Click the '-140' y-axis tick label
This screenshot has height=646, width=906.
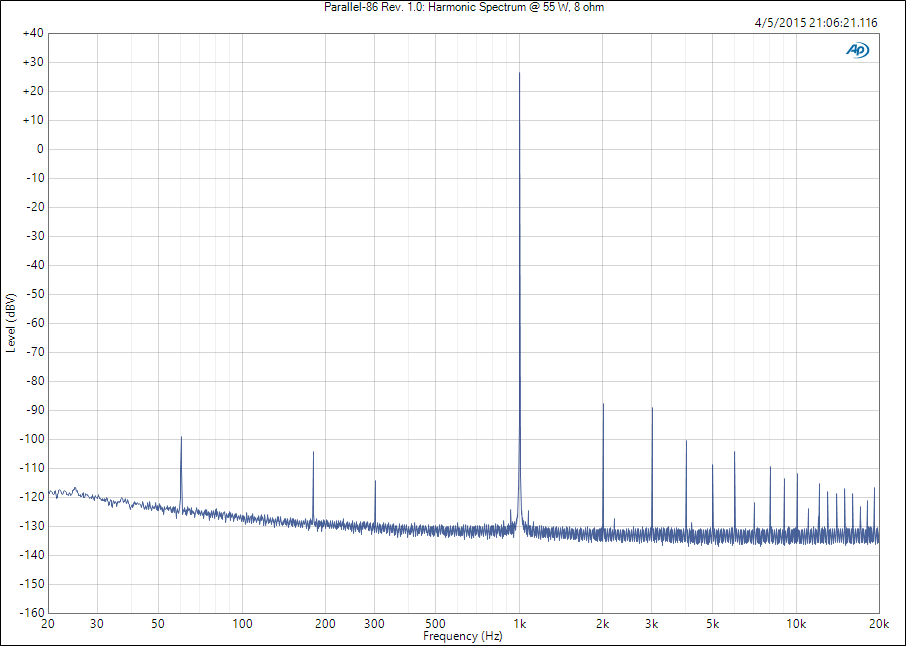32,555
